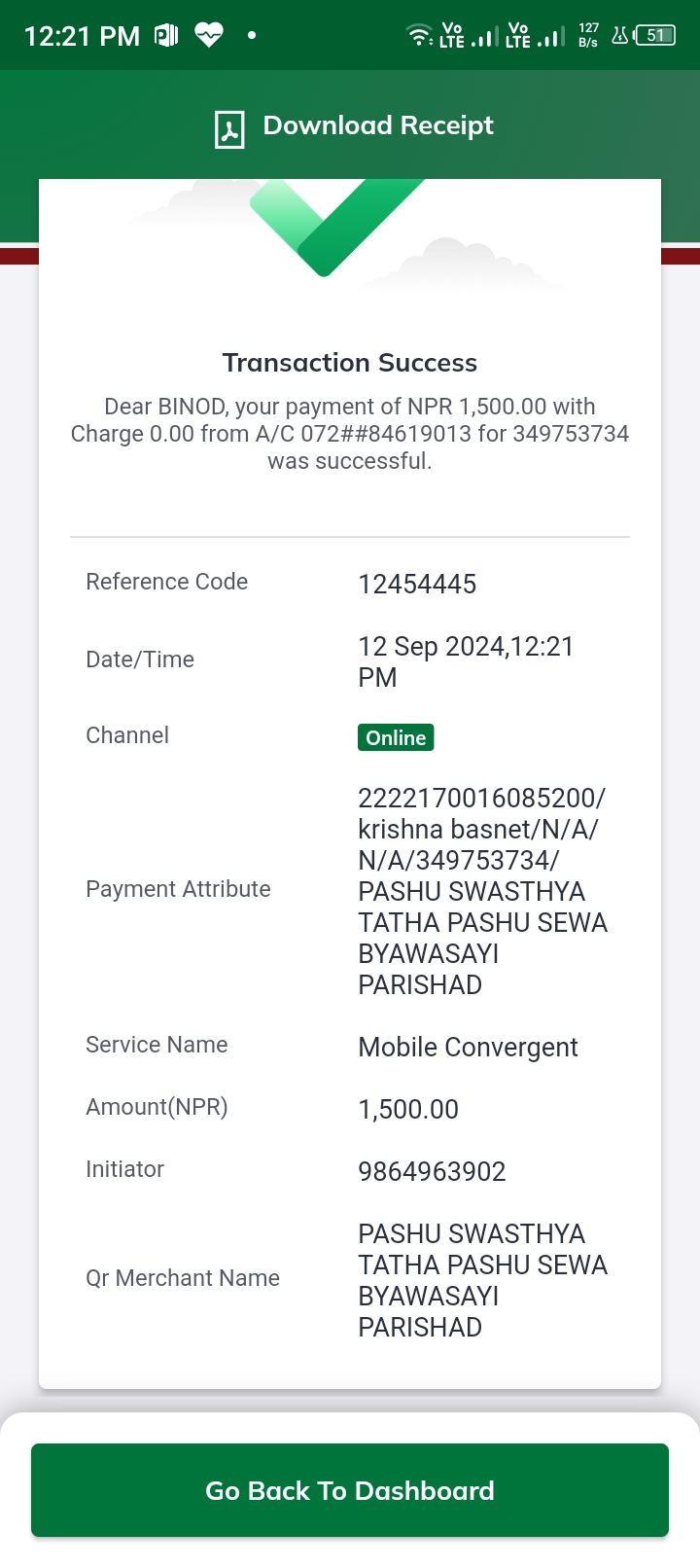Tap the Wi-Fi status icon
The image size is (700, 1568).
[419, 36]
